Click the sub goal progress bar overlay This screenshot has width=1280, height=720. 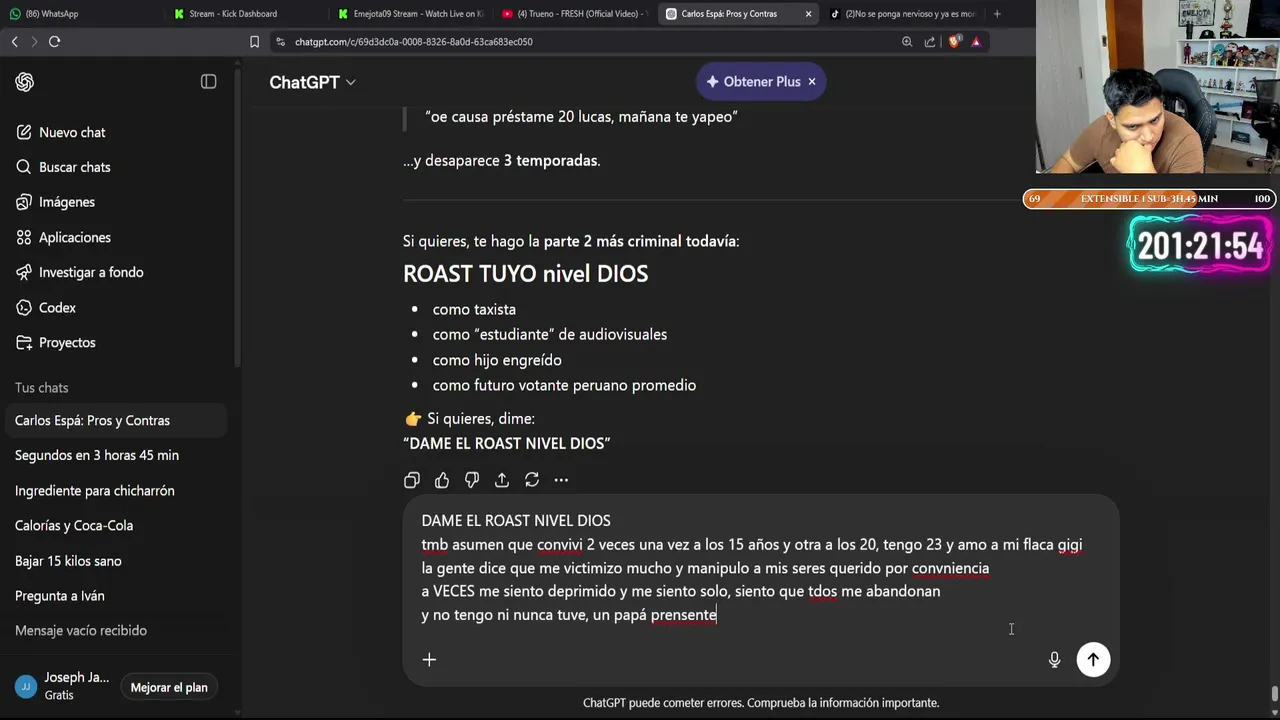(1149, 199)
